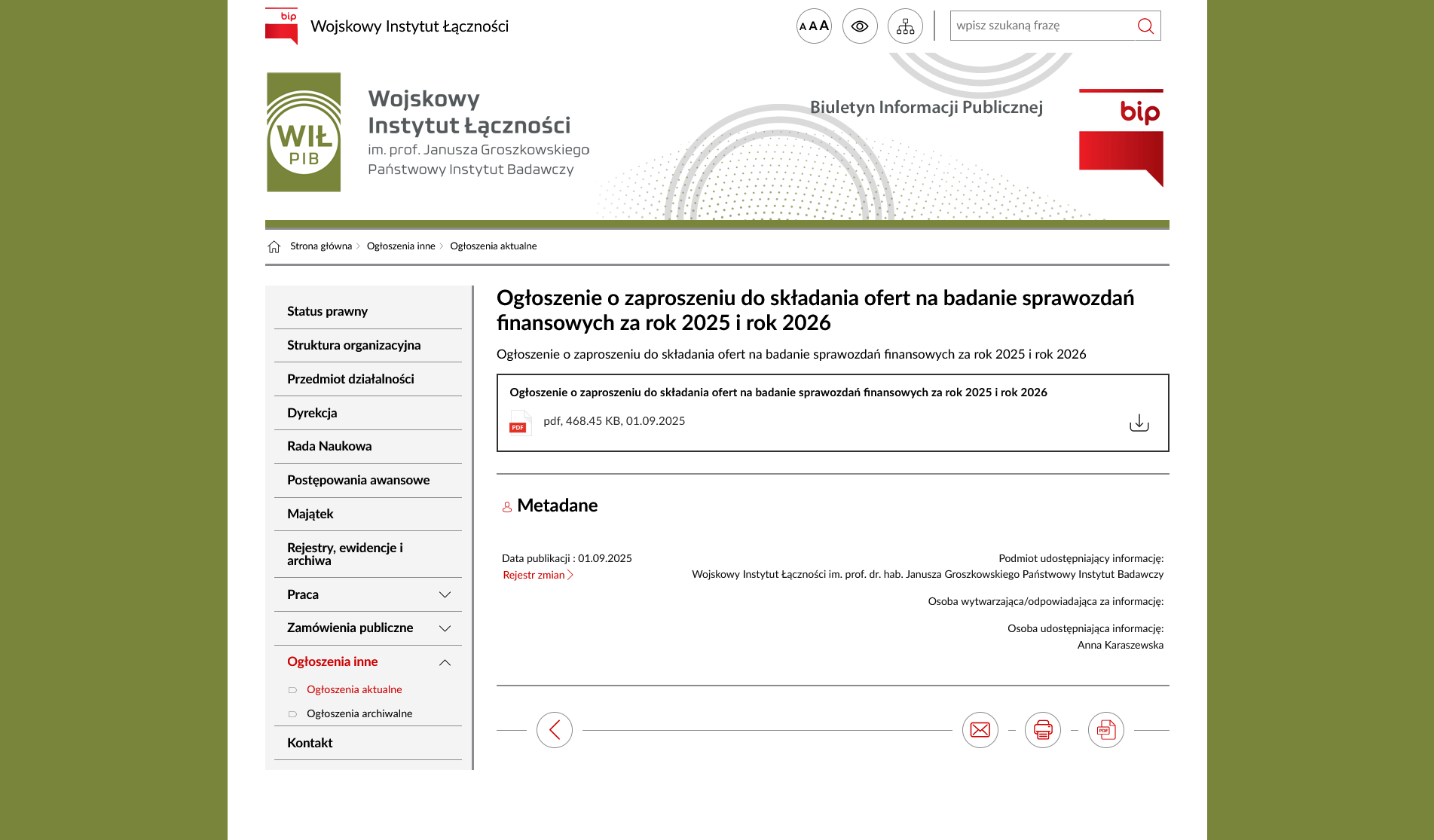
Task: Expand Zamówienia publiczne submenu
Action: point(445,628)
